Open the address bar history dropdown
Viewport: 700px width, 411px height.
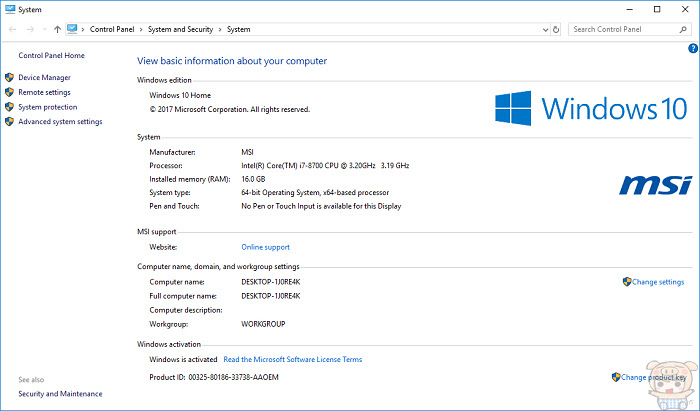coord(545,29)
